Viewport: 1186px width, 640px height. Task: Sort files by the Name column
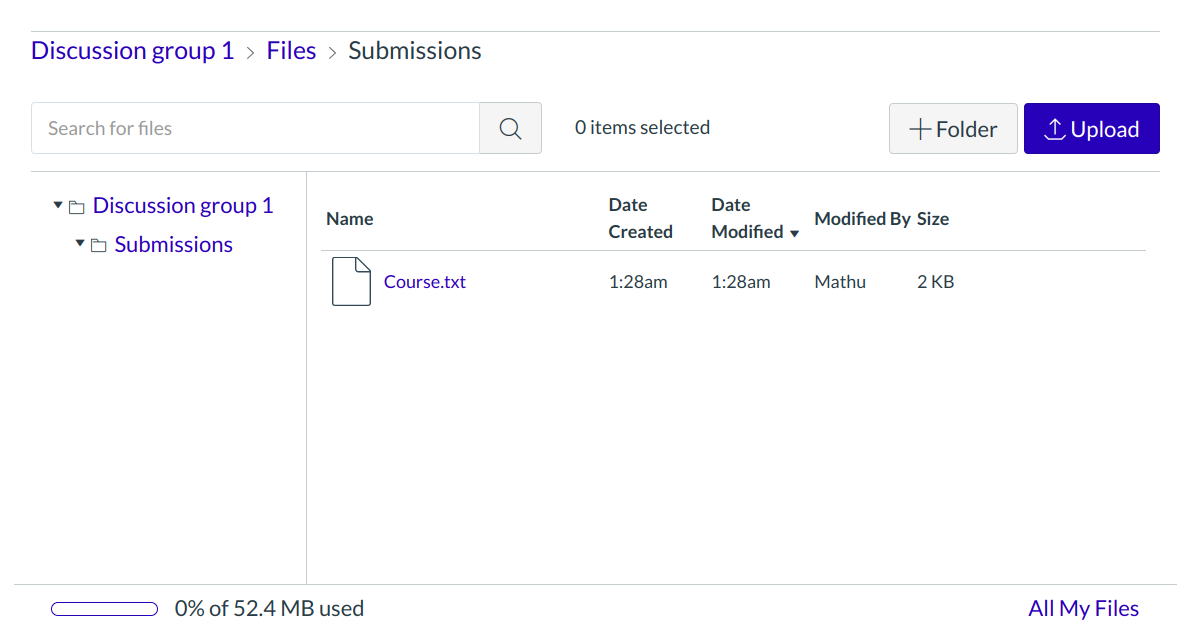pyautogui.click(x=349, y=219)
